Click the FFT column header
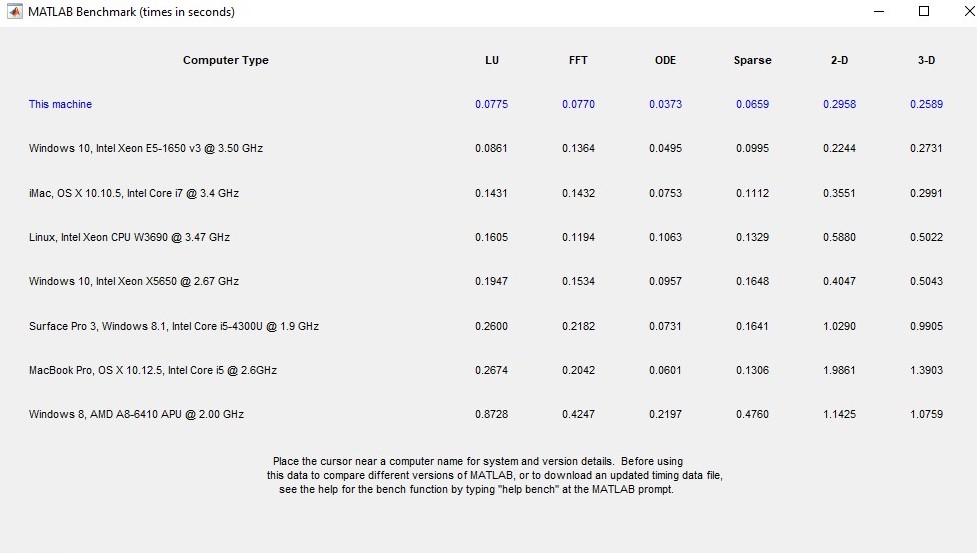977x553 pixels. [578, 60]
